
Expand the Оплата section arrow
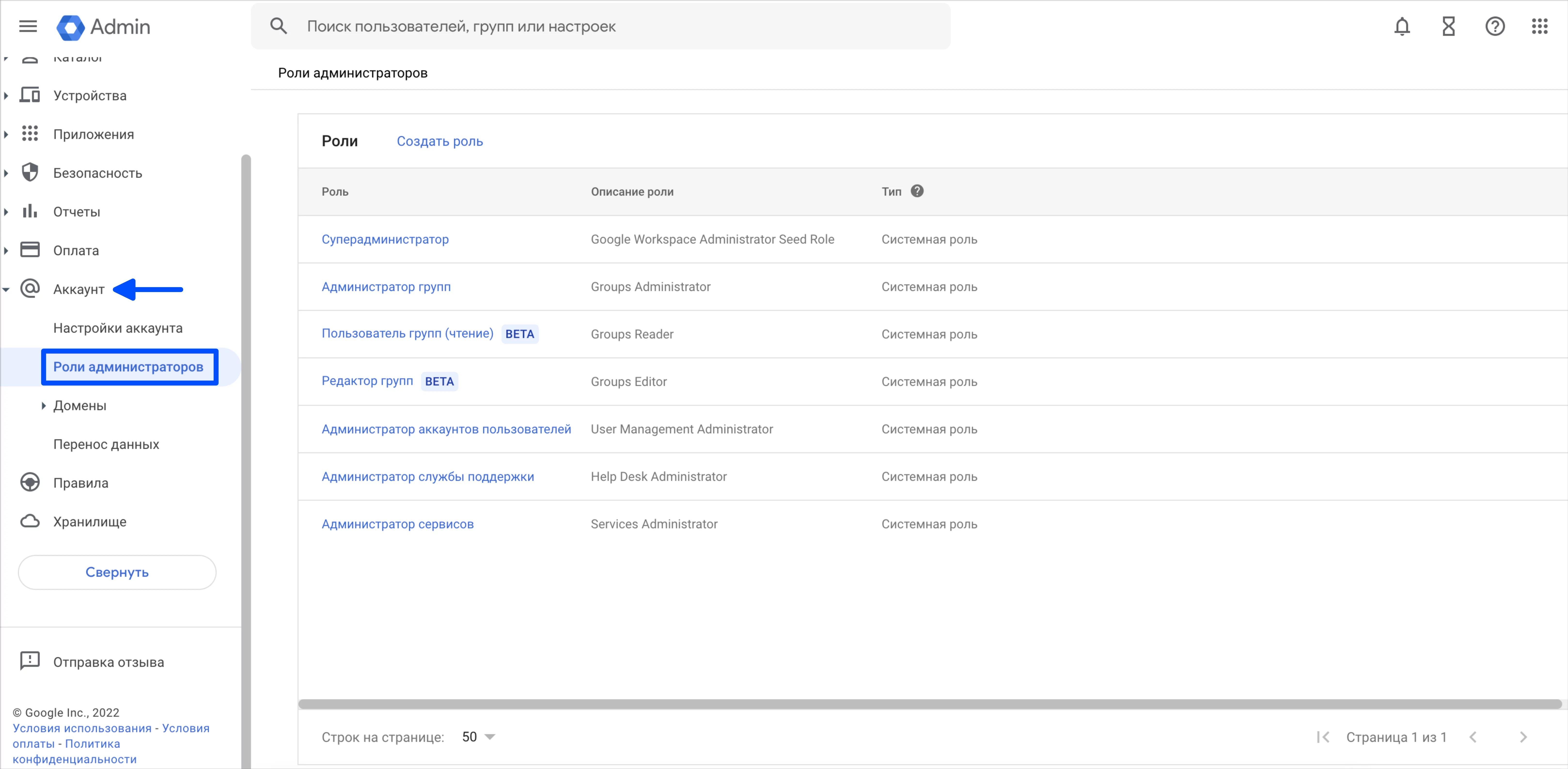point(6,251)
